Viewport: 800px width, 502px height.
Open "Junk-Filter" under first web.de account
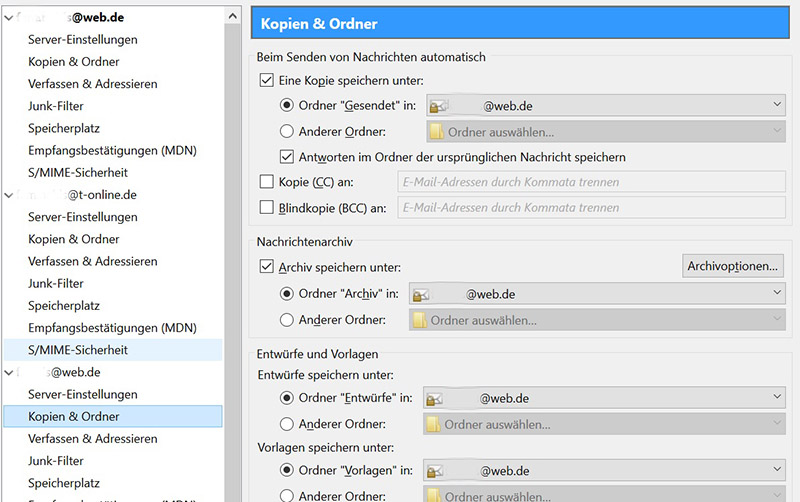(56, 106)
